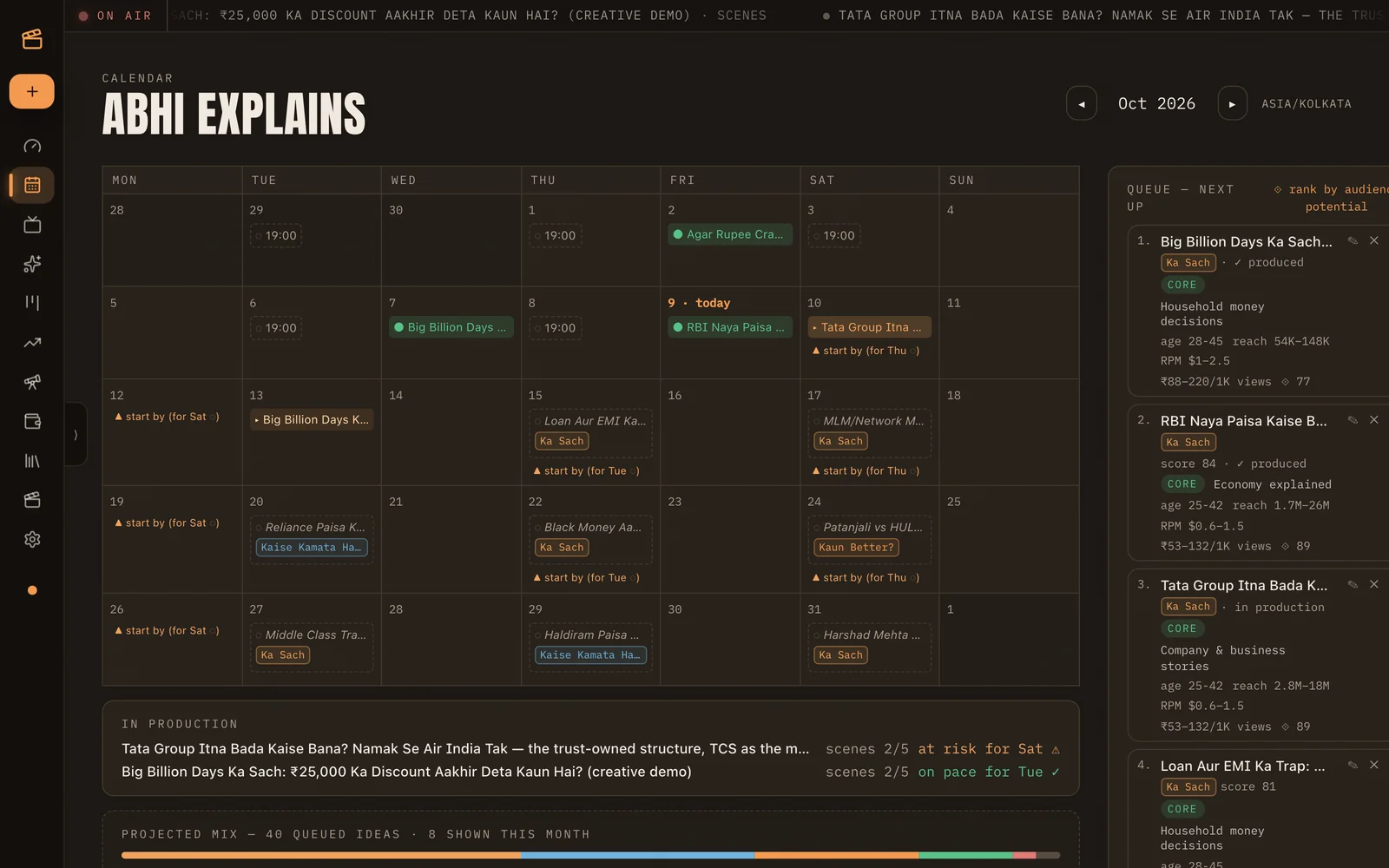The width and height of the screenshot is (1389, 868).
Task: Go to previous month arrow
Action: point(1081,103)
